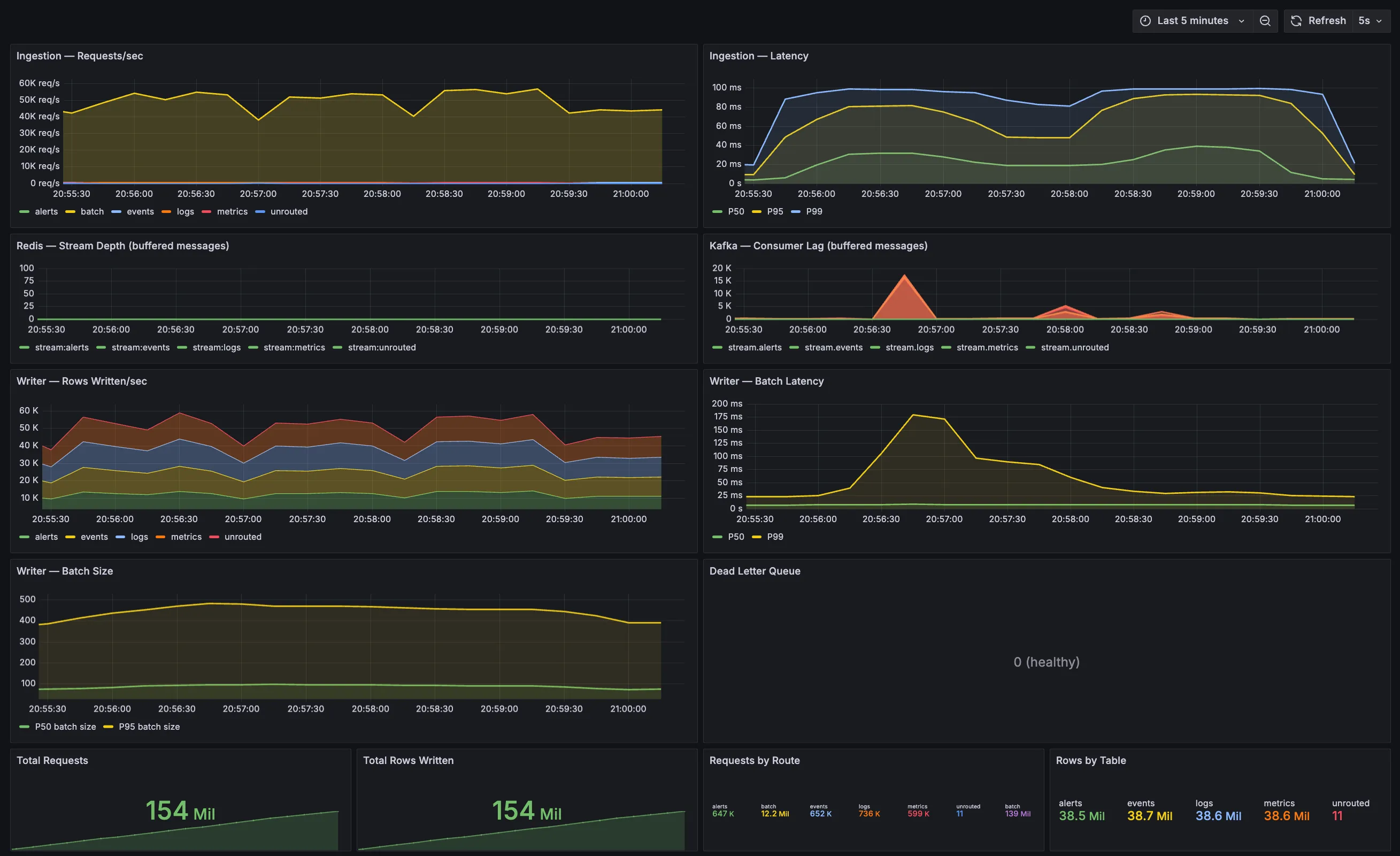Viewport: 1400px width, 856px height.
Task: Click the events 652 K value in Requests by Route
Action: [x=821, y=814]
